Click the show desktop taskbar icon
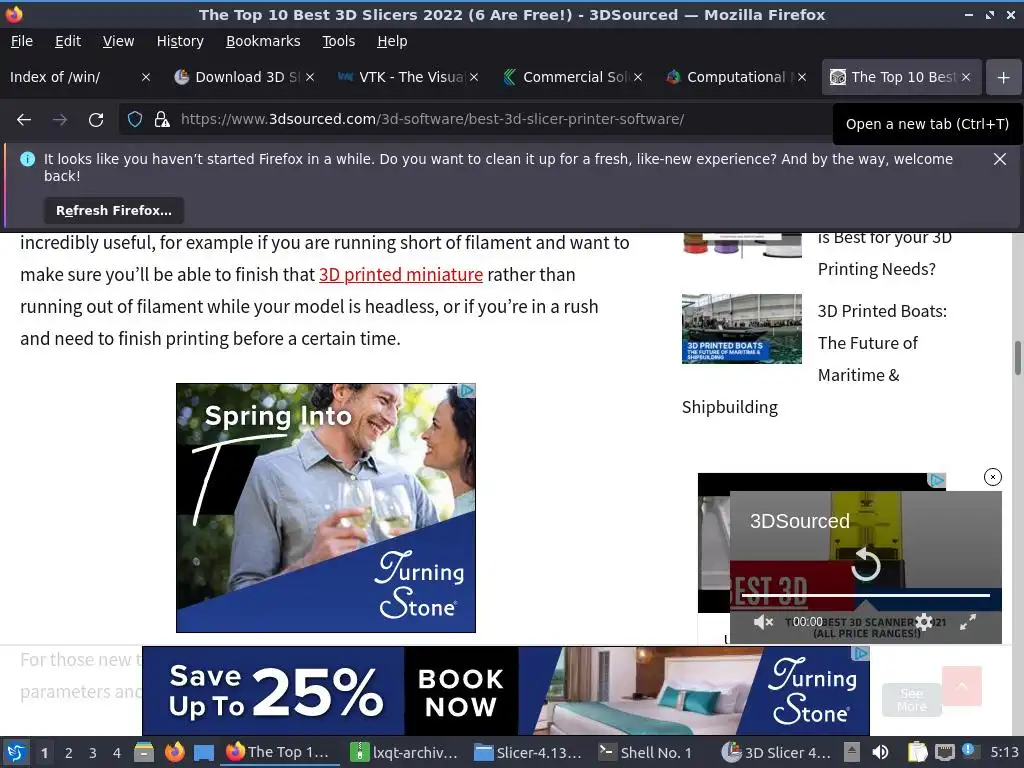Viewport: 1024px width, 768px height. 204,752
